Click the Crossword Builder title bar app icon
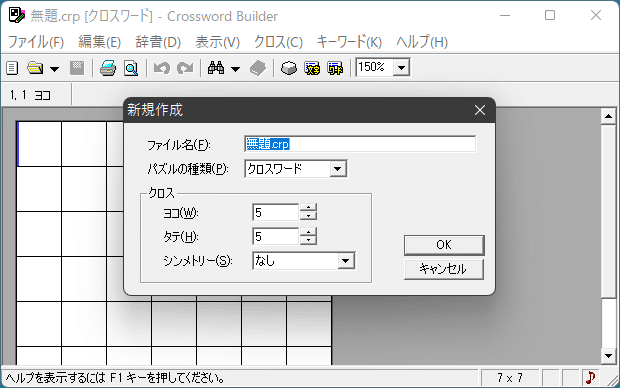 coord(16,15)
